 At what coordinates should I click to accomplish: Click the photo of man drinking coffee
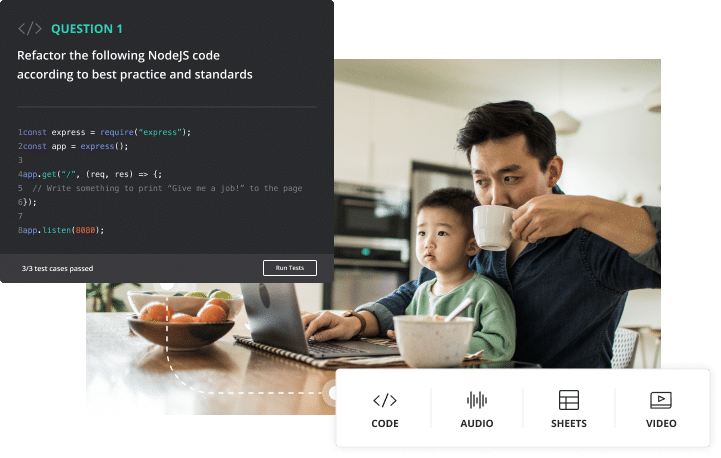click(497, 212)
